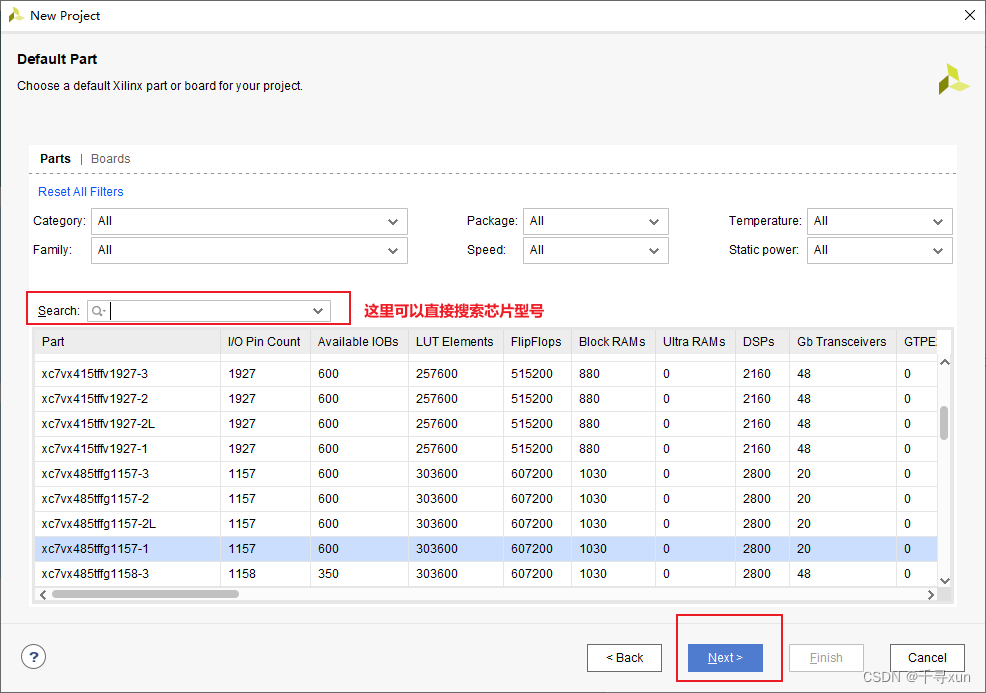Expand the search history dropdown arrow
This screenshot has height=693, width=986.
[318, 311]
